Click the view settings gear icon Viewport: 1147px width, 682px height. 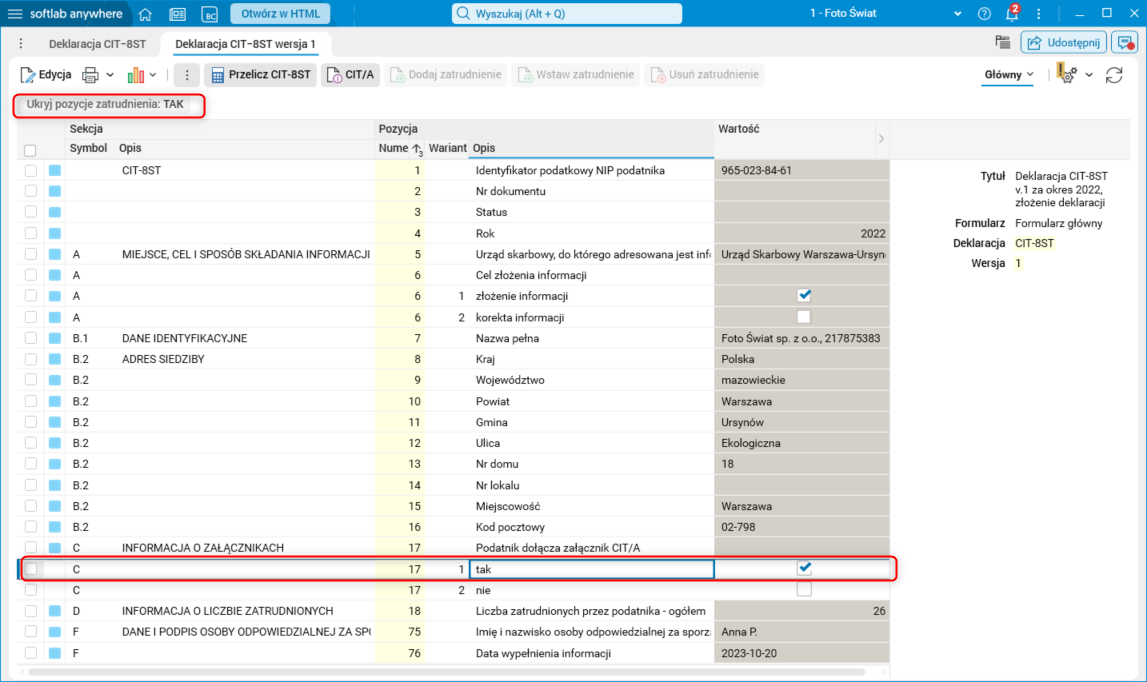click(1067, 74)
